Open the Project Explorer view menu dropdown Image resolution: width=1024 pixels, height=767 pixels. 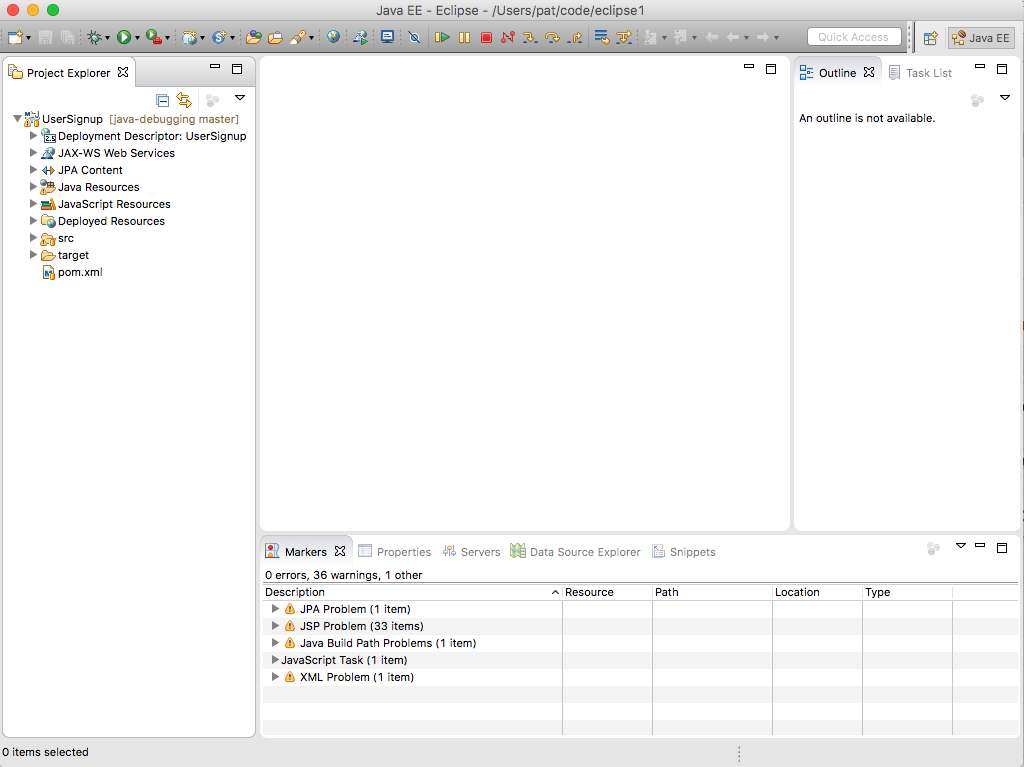pos(240,98)
